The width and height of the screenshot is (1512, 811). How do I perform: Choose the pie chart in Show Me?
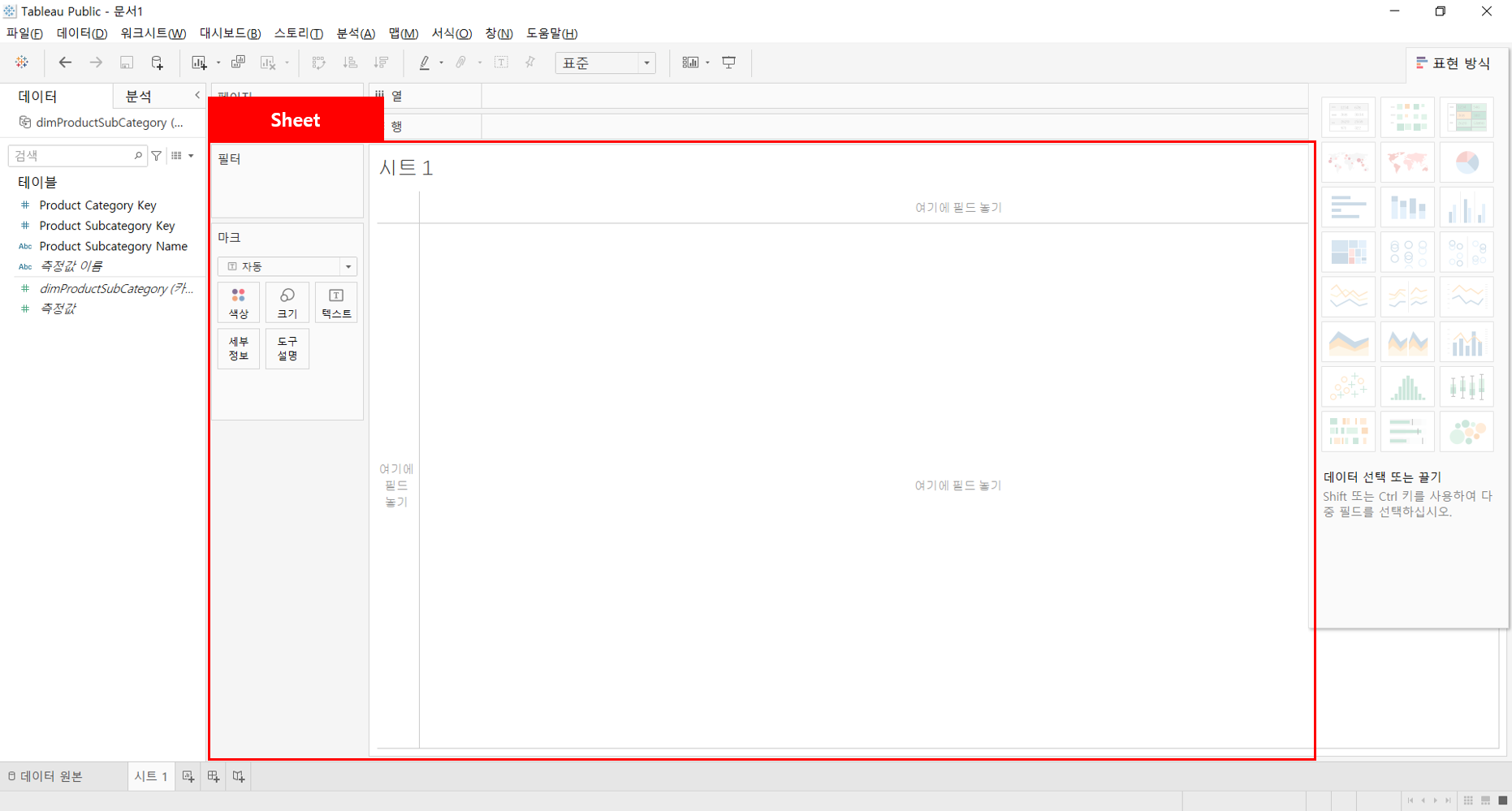(x=1467, y=162)
